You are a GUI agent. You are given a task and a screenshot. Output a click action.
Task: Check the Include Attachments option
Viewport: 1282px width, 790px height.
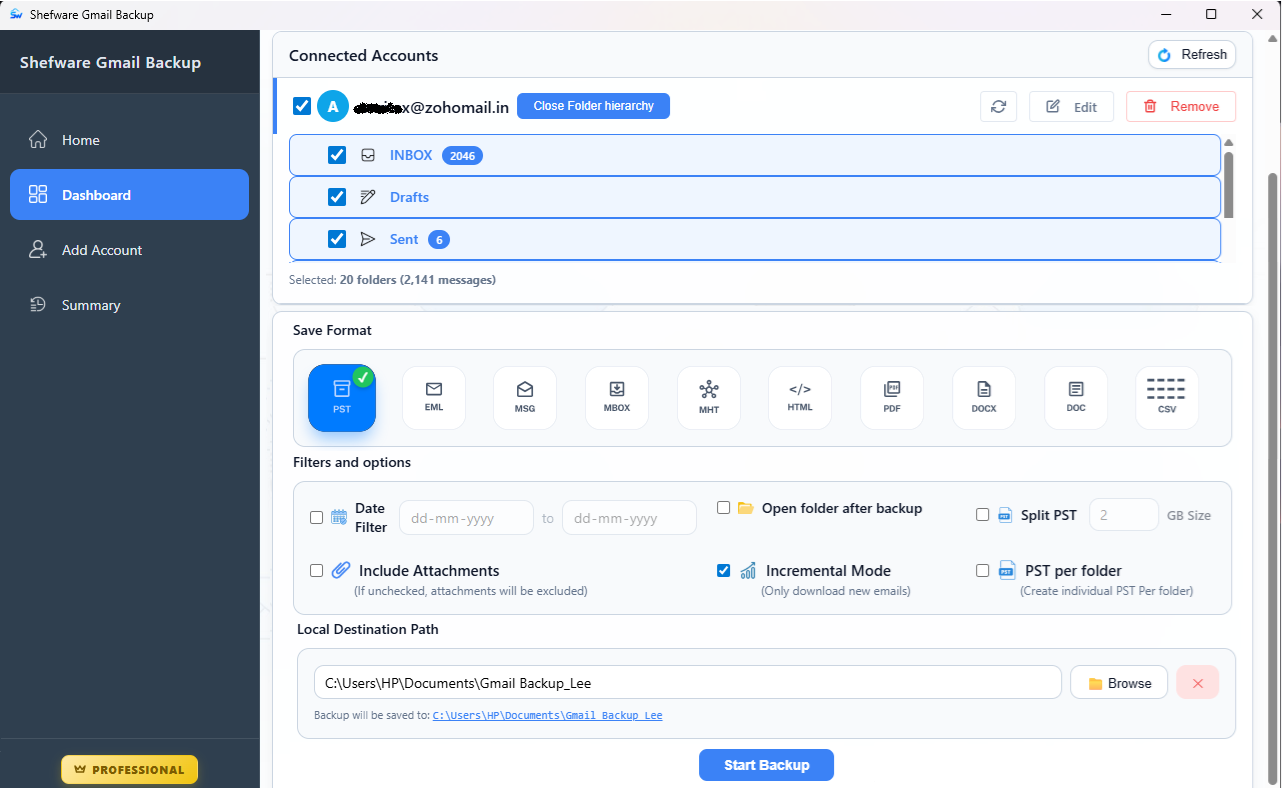[316, 570]
